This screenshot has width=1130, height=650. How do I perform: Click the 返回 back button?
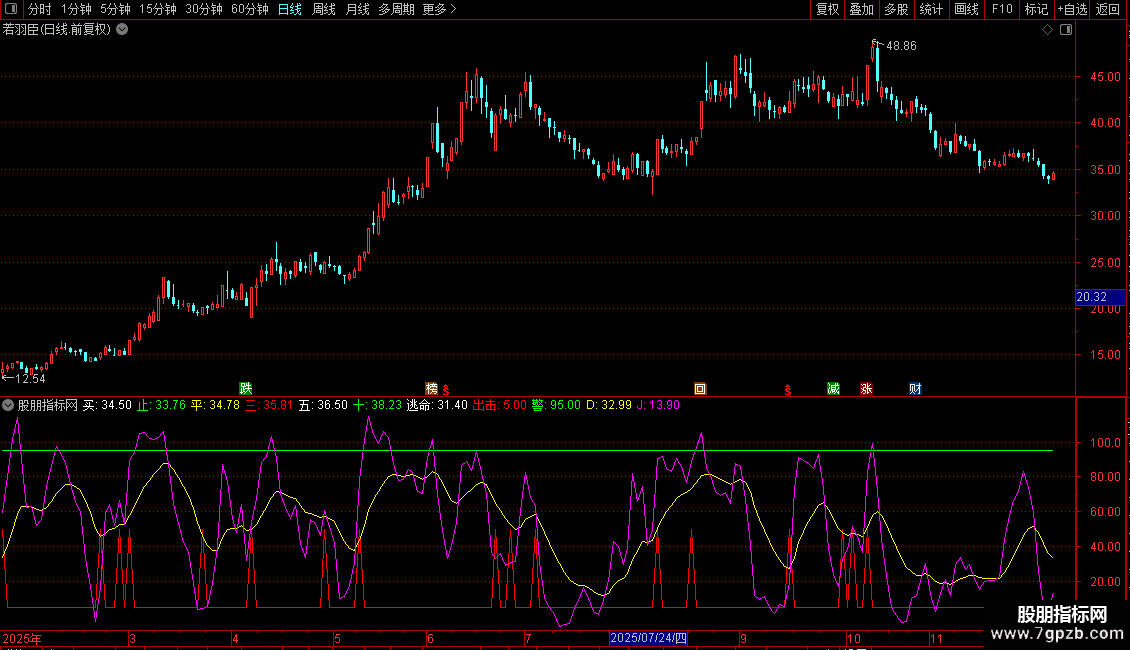tap(1108, 9)
